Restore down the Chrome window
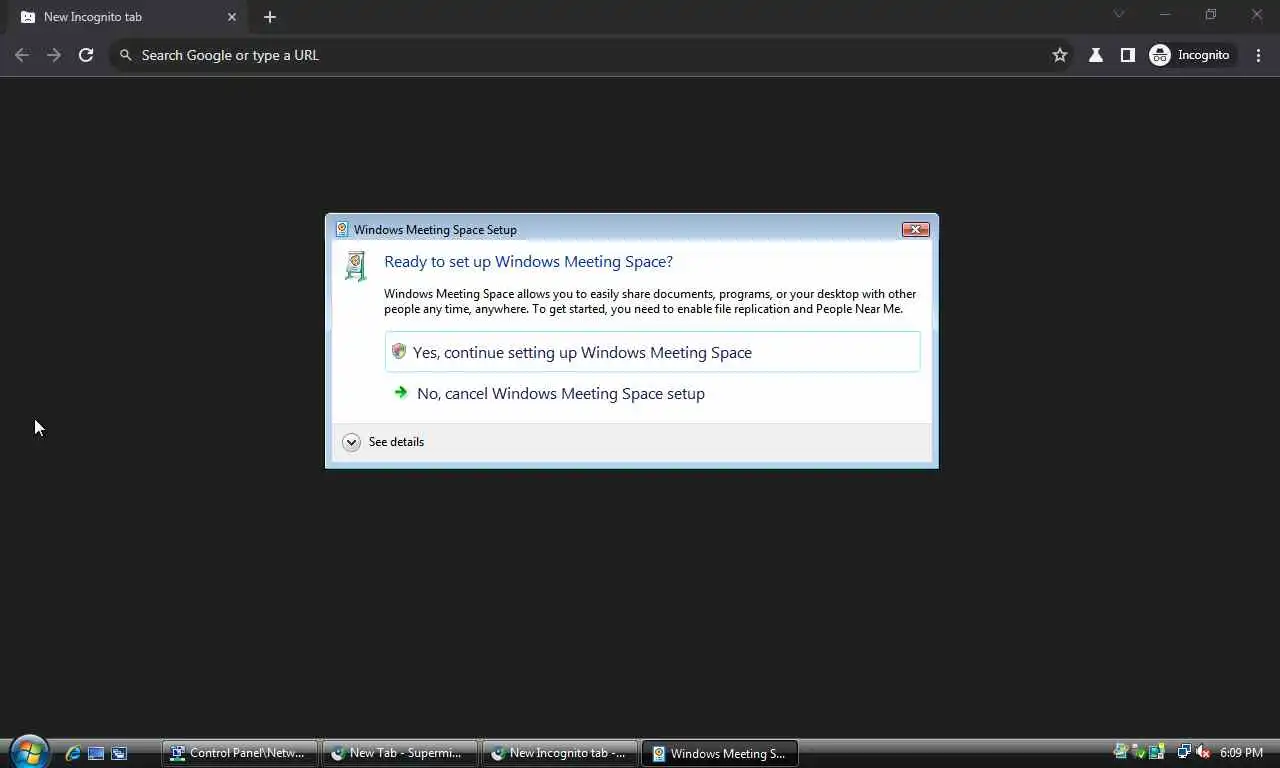The width and height of the screenshot is (1280, 768). pyautogui.click(x=1211, y=14)
